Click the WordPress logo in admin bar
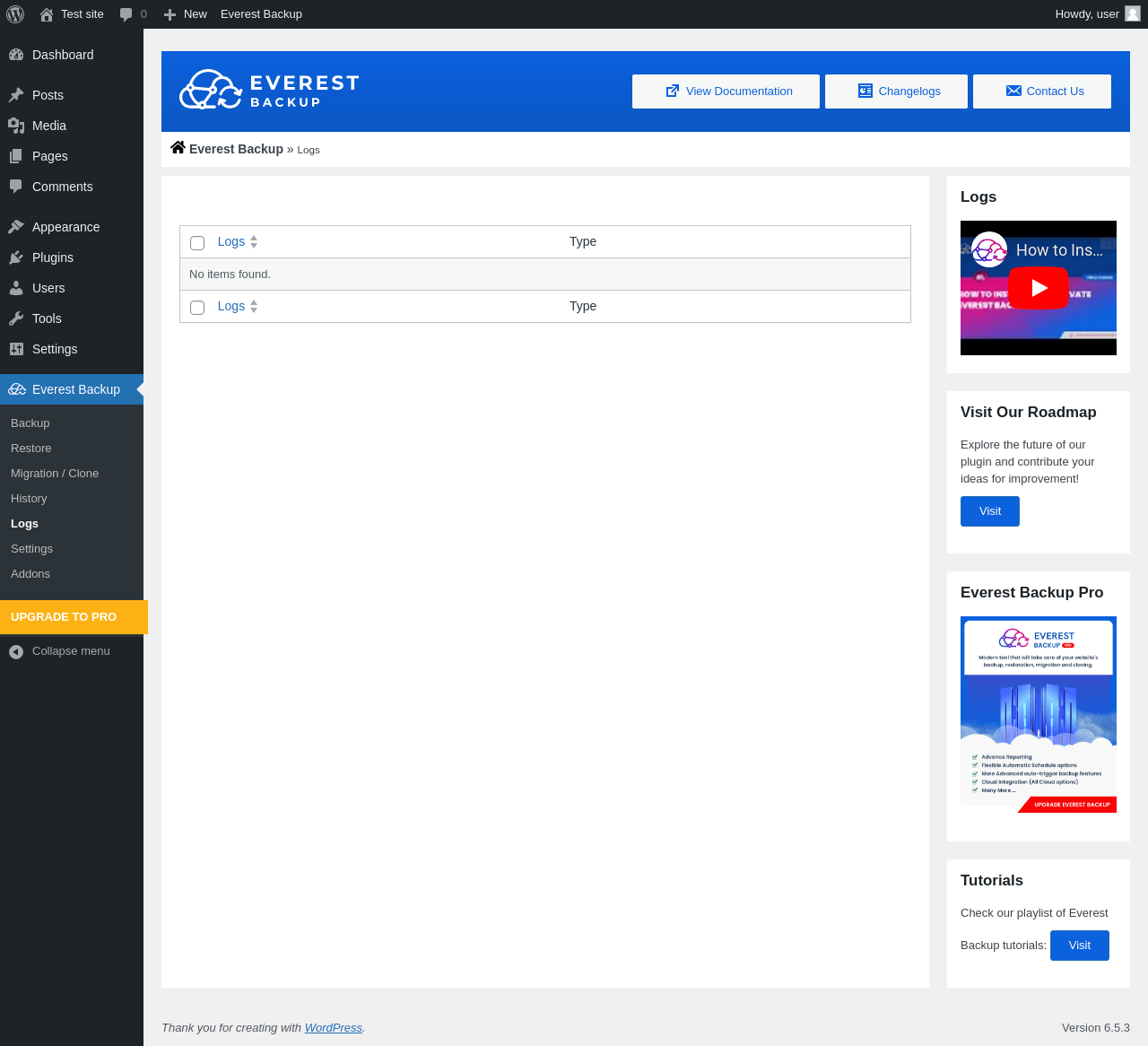The image size is (1148, 1046). coord(15,14)
